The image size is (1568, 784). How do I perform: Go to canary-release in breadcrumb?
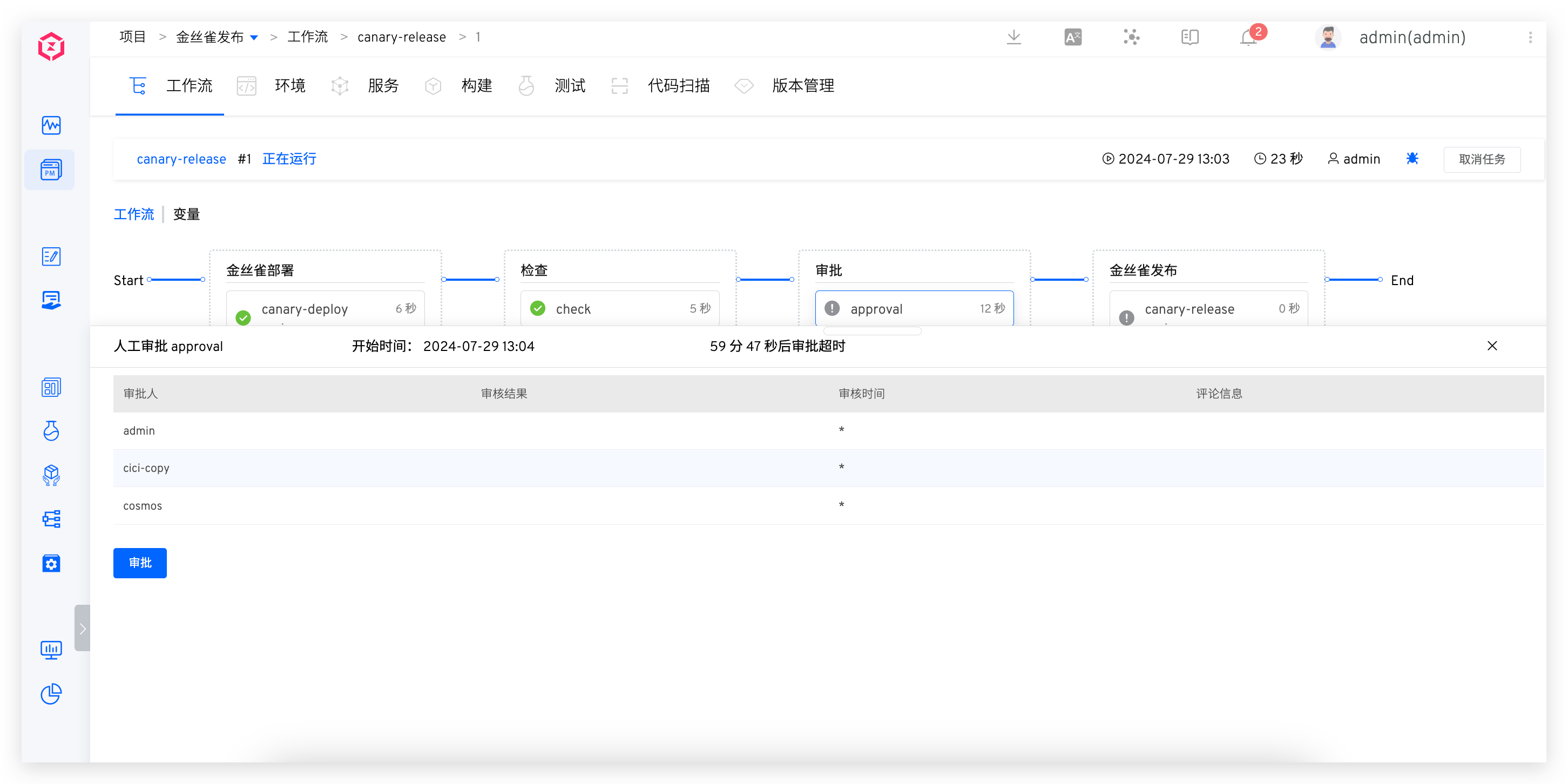(x=402, y=37)
